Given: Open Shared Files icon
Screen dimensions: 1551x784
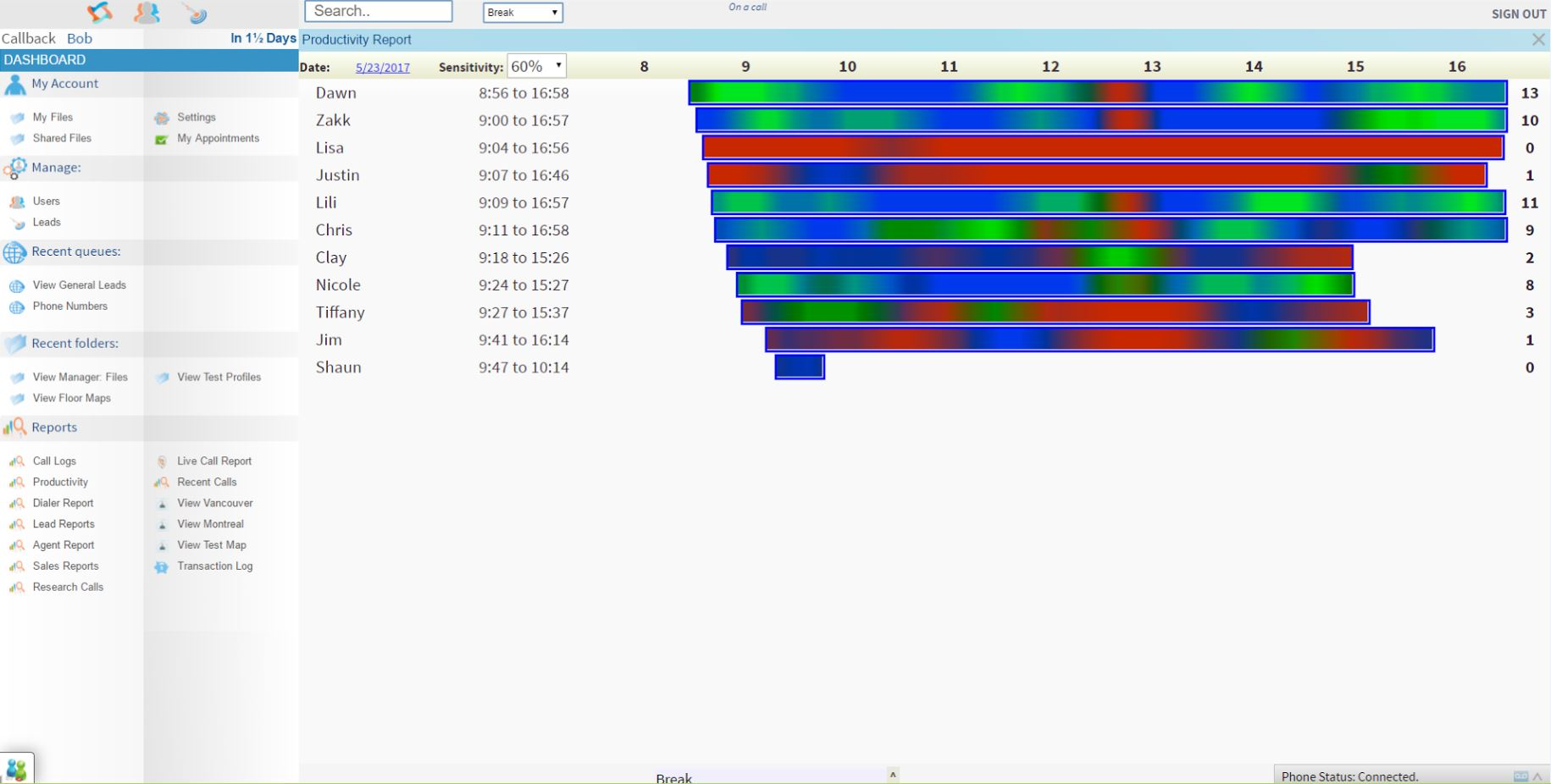Looking at the screenshot, I should point(17,139).
